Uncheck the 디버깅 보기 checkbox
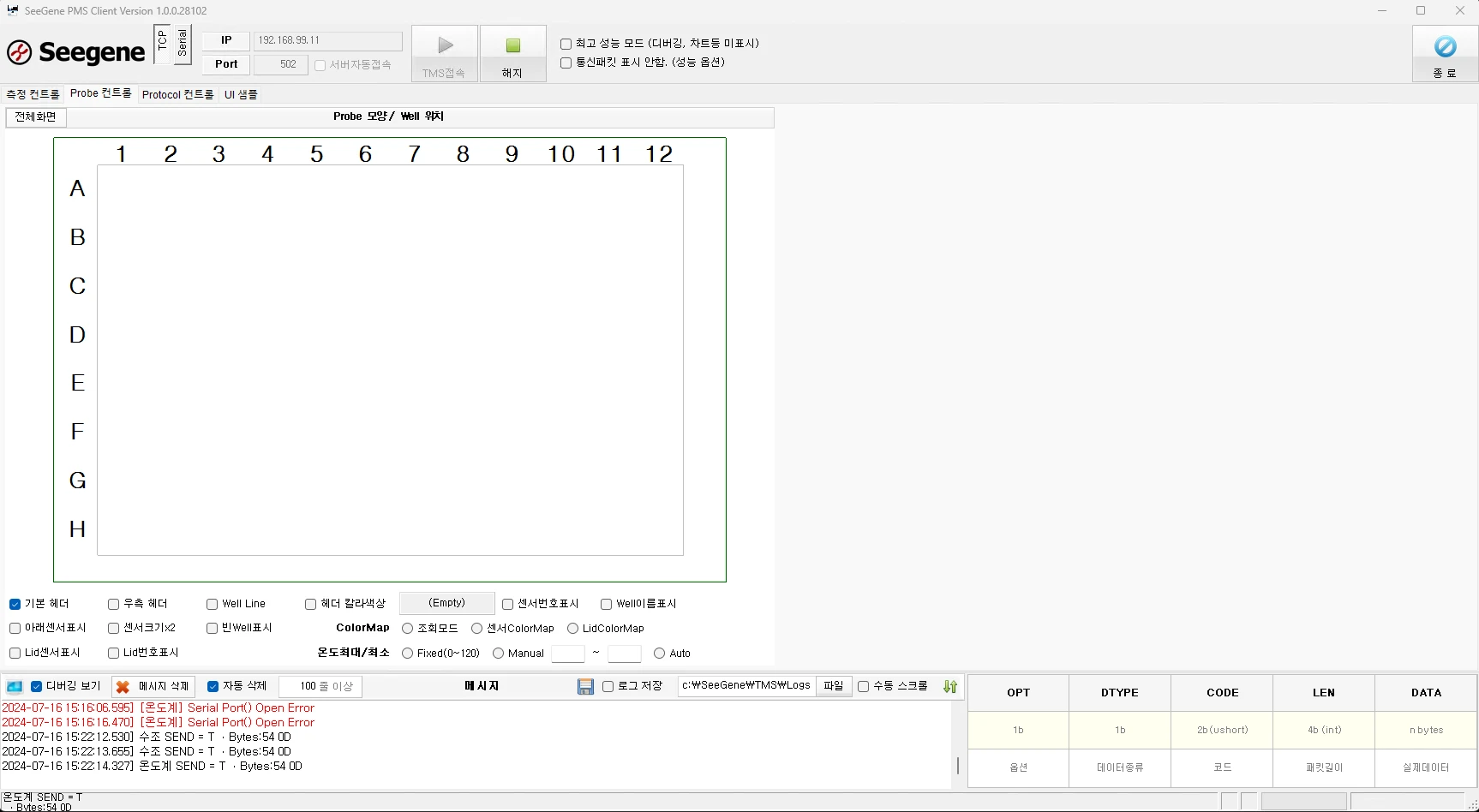The image size is (1479, 812). [36, 686]
